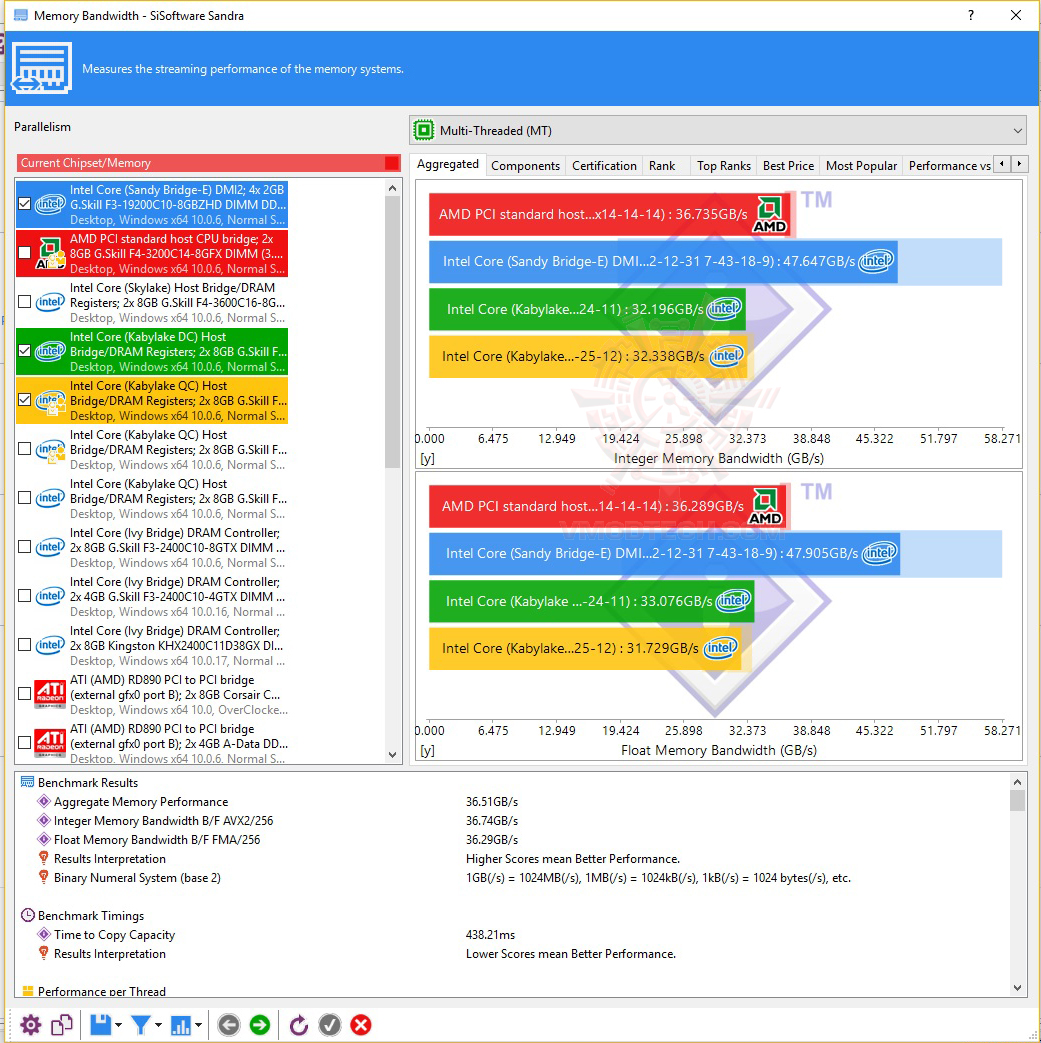This screenshot has width=1041, height=1043.
Task: Check the AMD PCI standard host CPU bridge checkbox
Action: 25,253
